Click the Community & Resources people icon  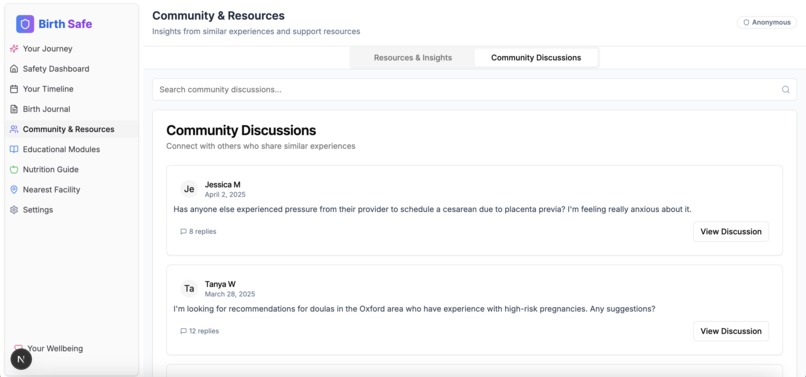tap(14, 129)
